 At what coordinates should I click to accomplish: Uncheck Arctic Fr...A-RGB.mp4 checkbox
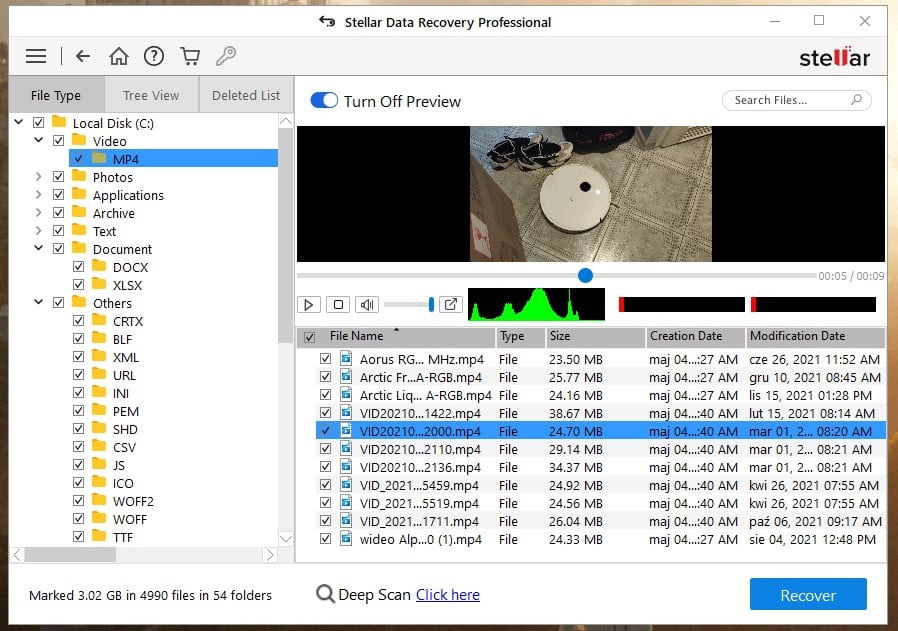coord(325,377)
